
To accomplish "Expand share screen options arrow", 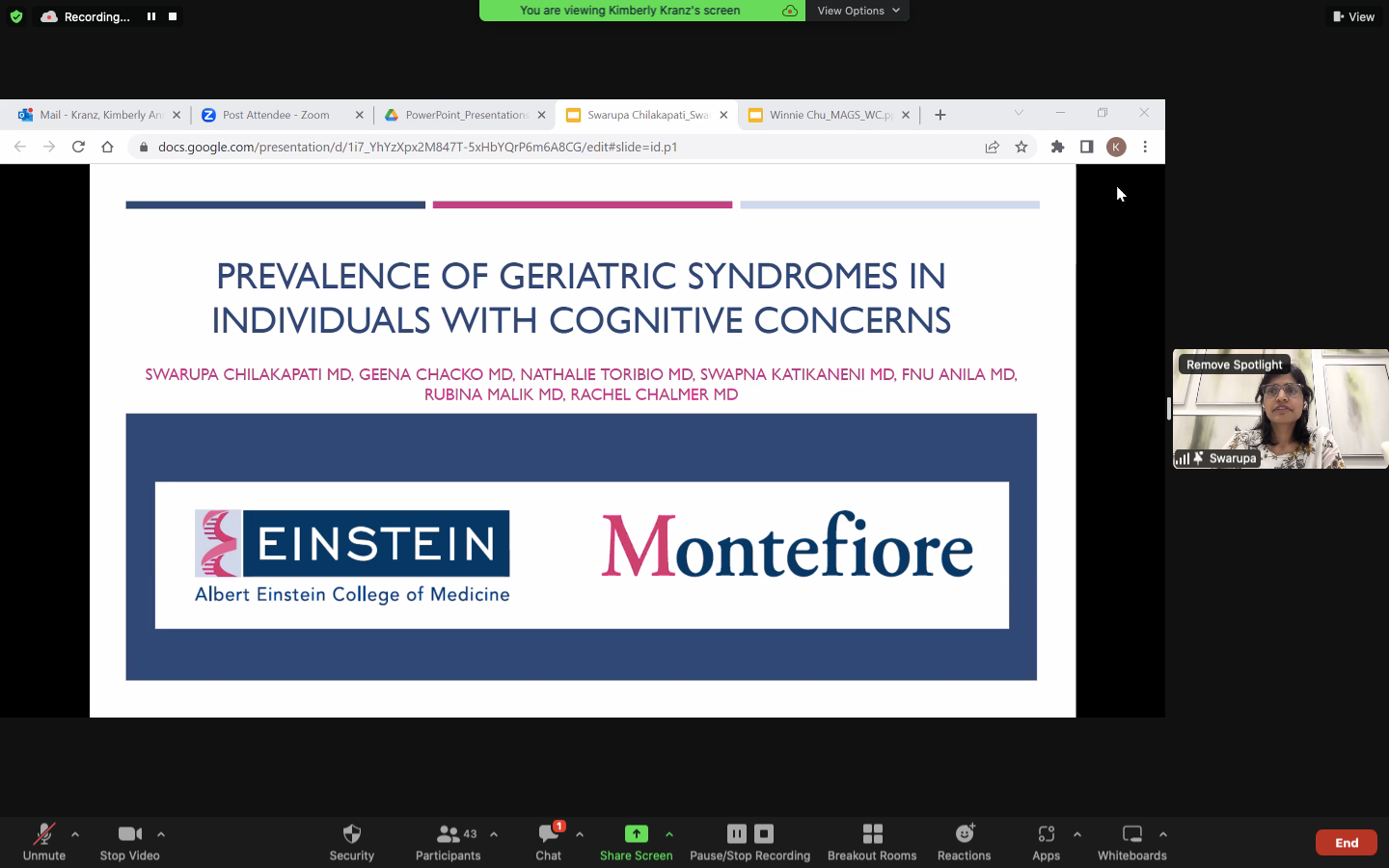I will pos(669,834).
